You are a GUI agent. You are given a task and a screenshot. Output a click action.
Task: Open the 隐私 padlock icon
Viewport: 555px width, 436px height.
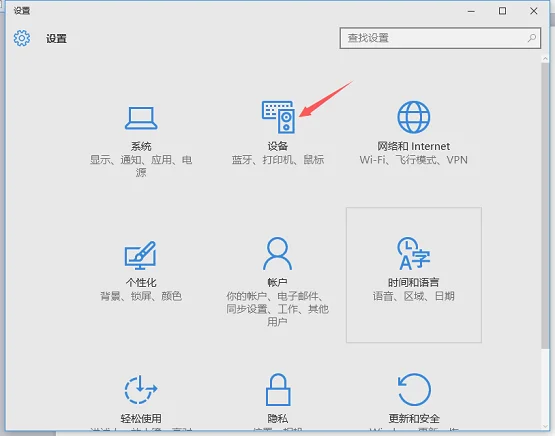click(x=278, y=389)
